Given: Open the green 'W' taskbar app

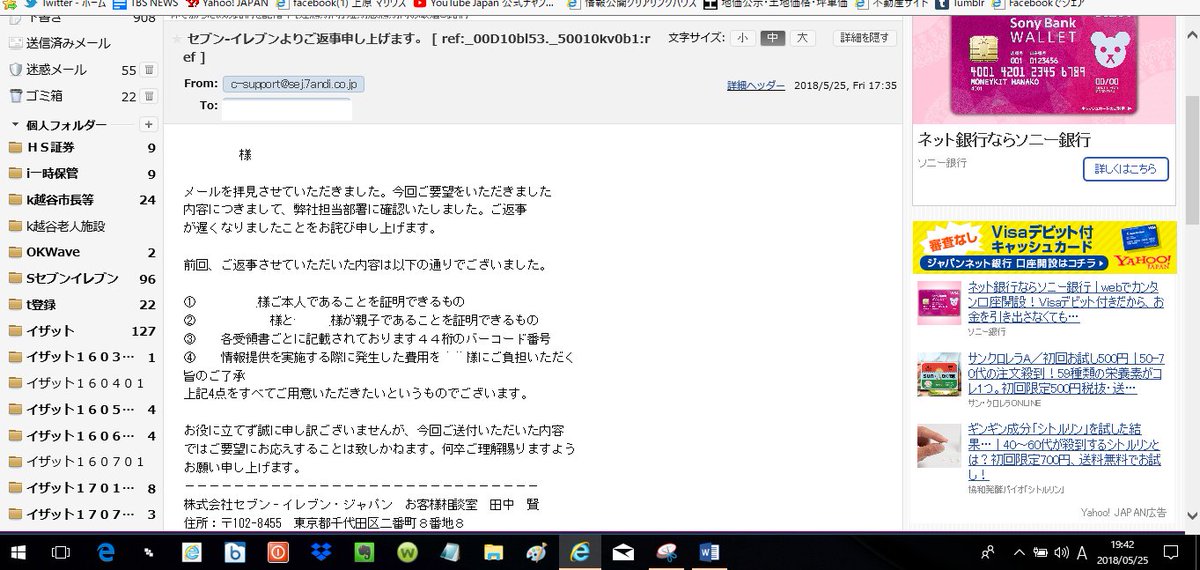Looking at the screenshot, I should point(407,552).
